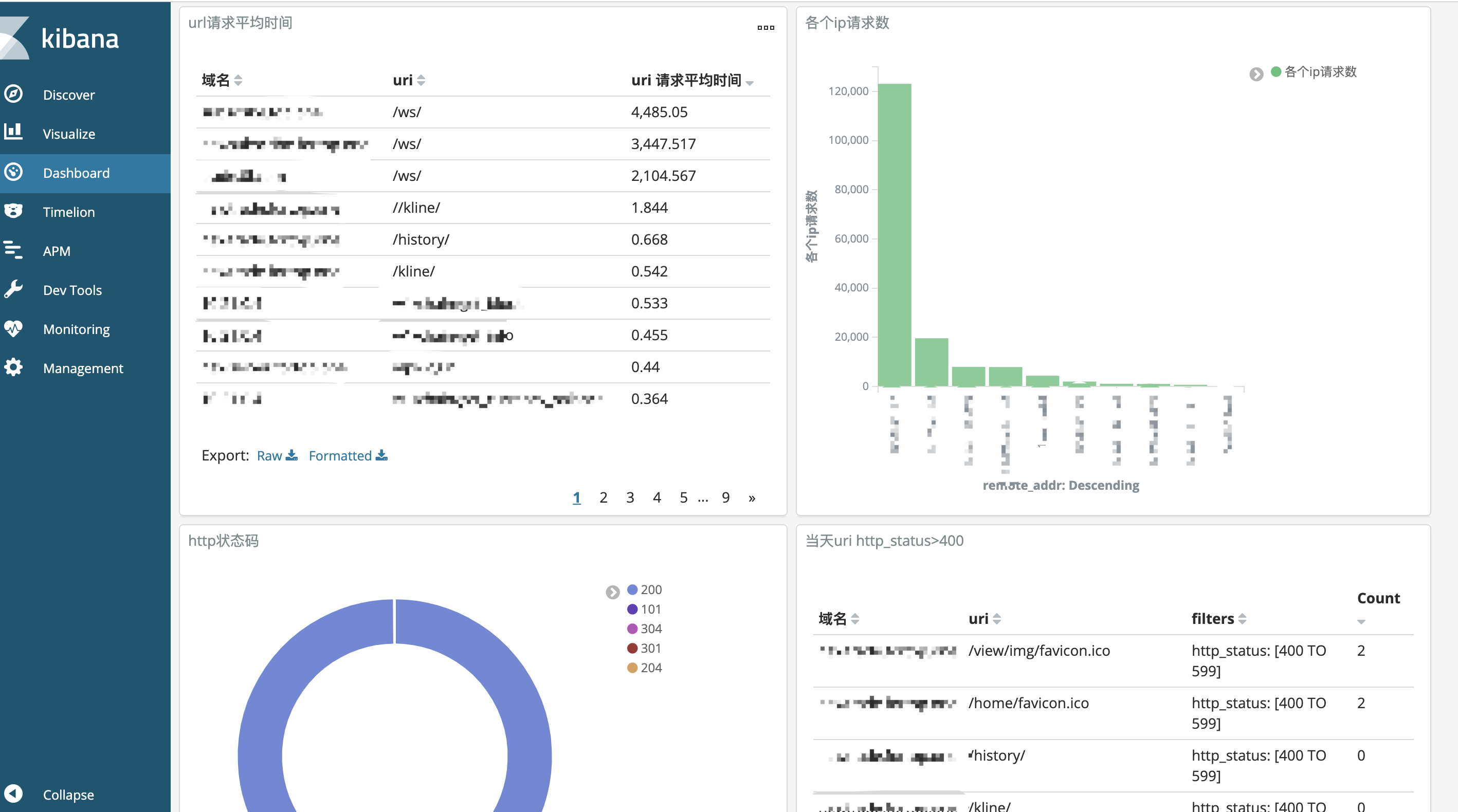
Task: Select the Dev Tools menu label
Action: (x=72, y=290)
